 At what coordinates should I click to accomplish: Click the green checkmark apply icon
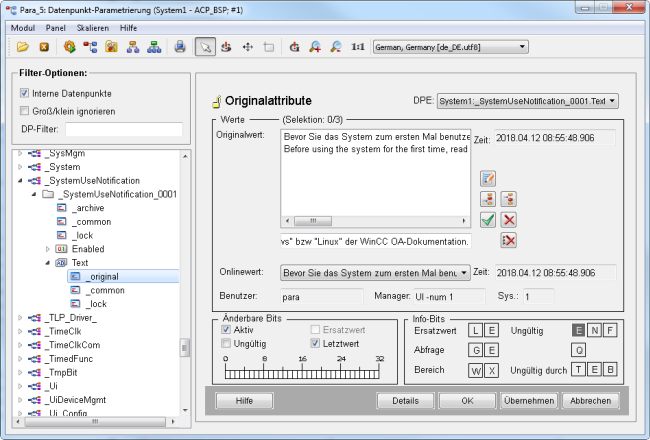click(x=488, y=220)
